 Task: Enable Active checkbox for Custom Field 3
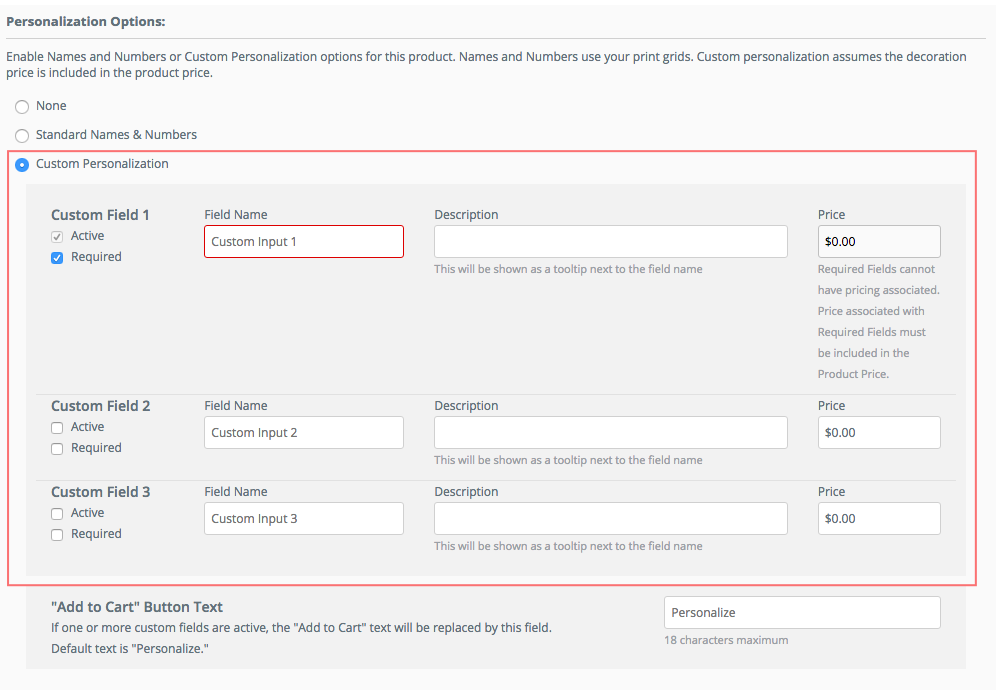[57, 513]
